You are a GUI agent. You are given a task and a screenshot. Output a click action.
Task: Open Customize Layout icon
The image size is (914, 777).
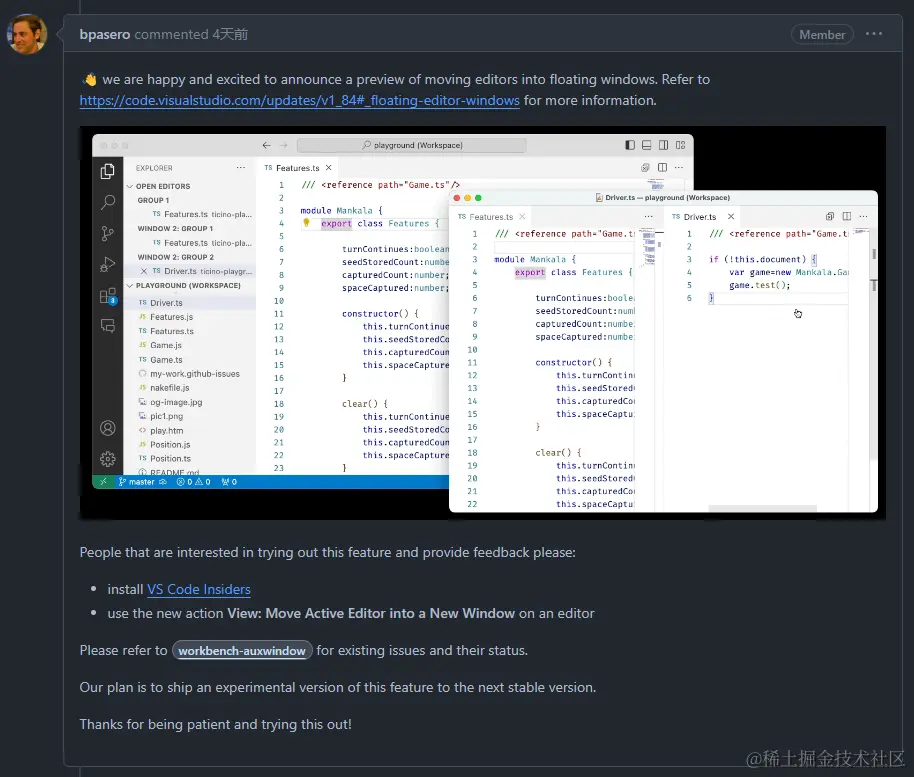click(x=680, y=145)
